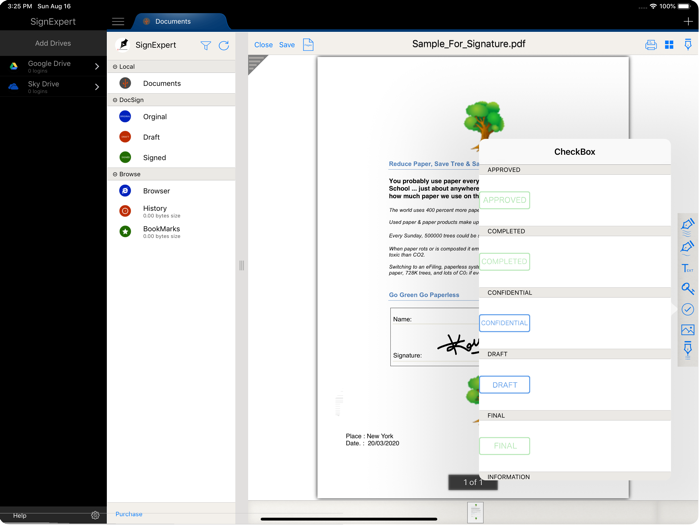
Task: Switch to the Documents tab
Action: pos(179,21)
